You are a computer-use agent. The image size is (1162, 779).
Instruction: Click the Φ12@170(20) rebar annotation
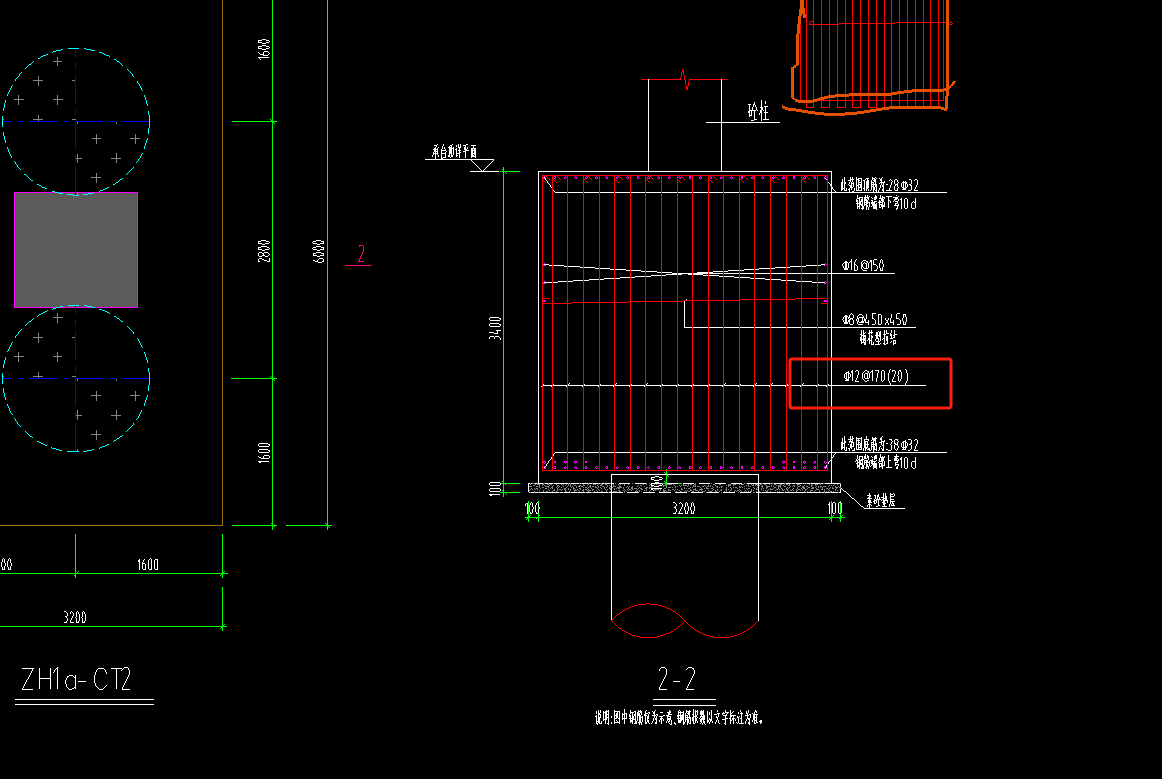click(x=875, y=377)
